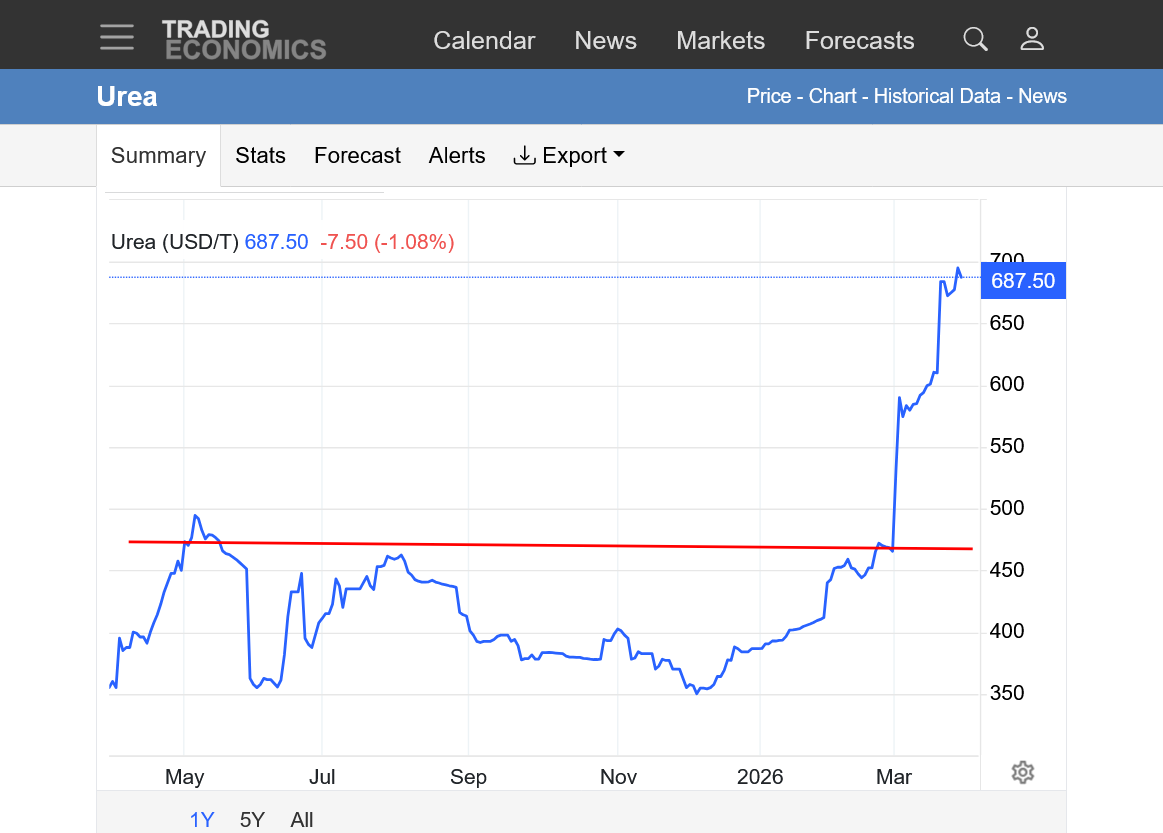The image size is (1163, 833).
Task: Click the Trading Economics logo
Action: point(244,39)
